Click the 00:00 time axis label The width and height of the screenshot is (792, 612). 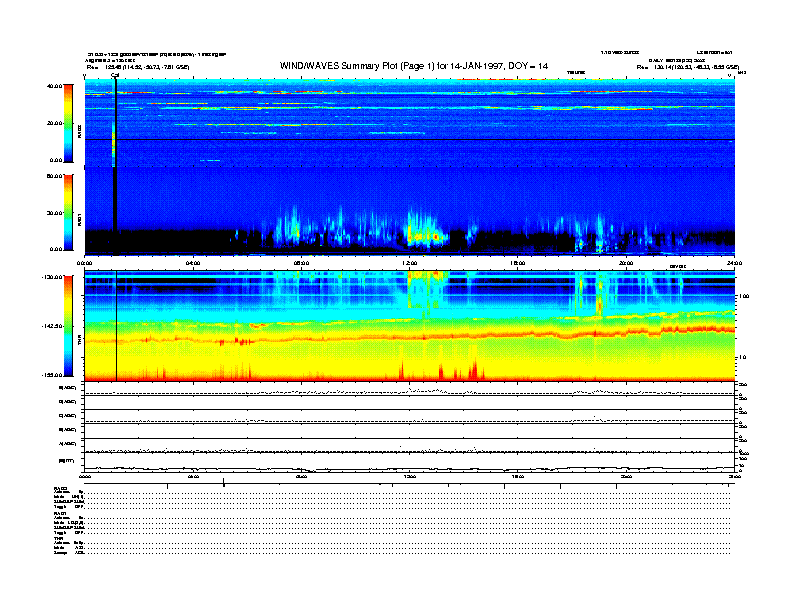coord(85,262)
